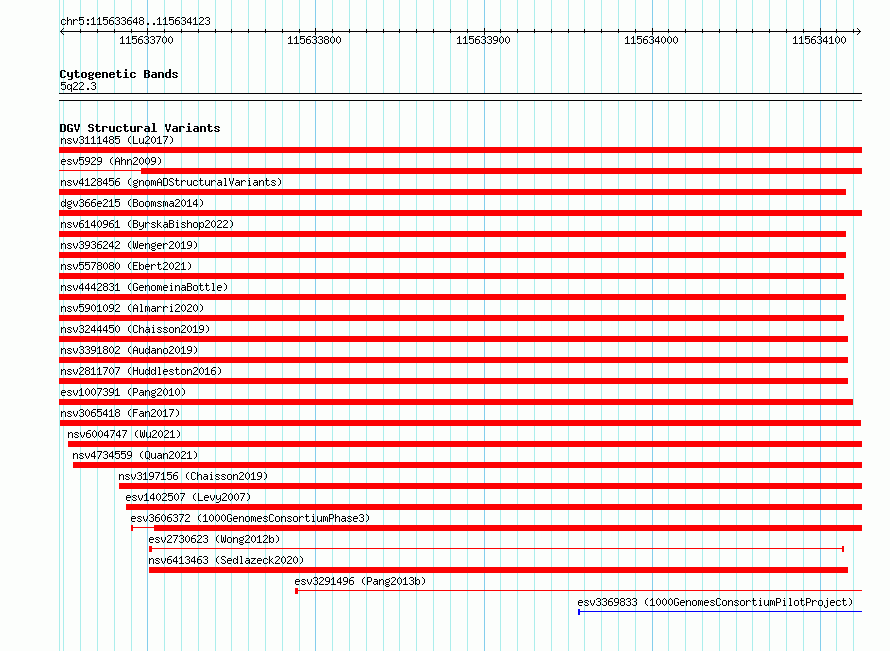Click the nsv3111485 (Lu2017) variant label
The image size is (890, 651).
point(117,140)
